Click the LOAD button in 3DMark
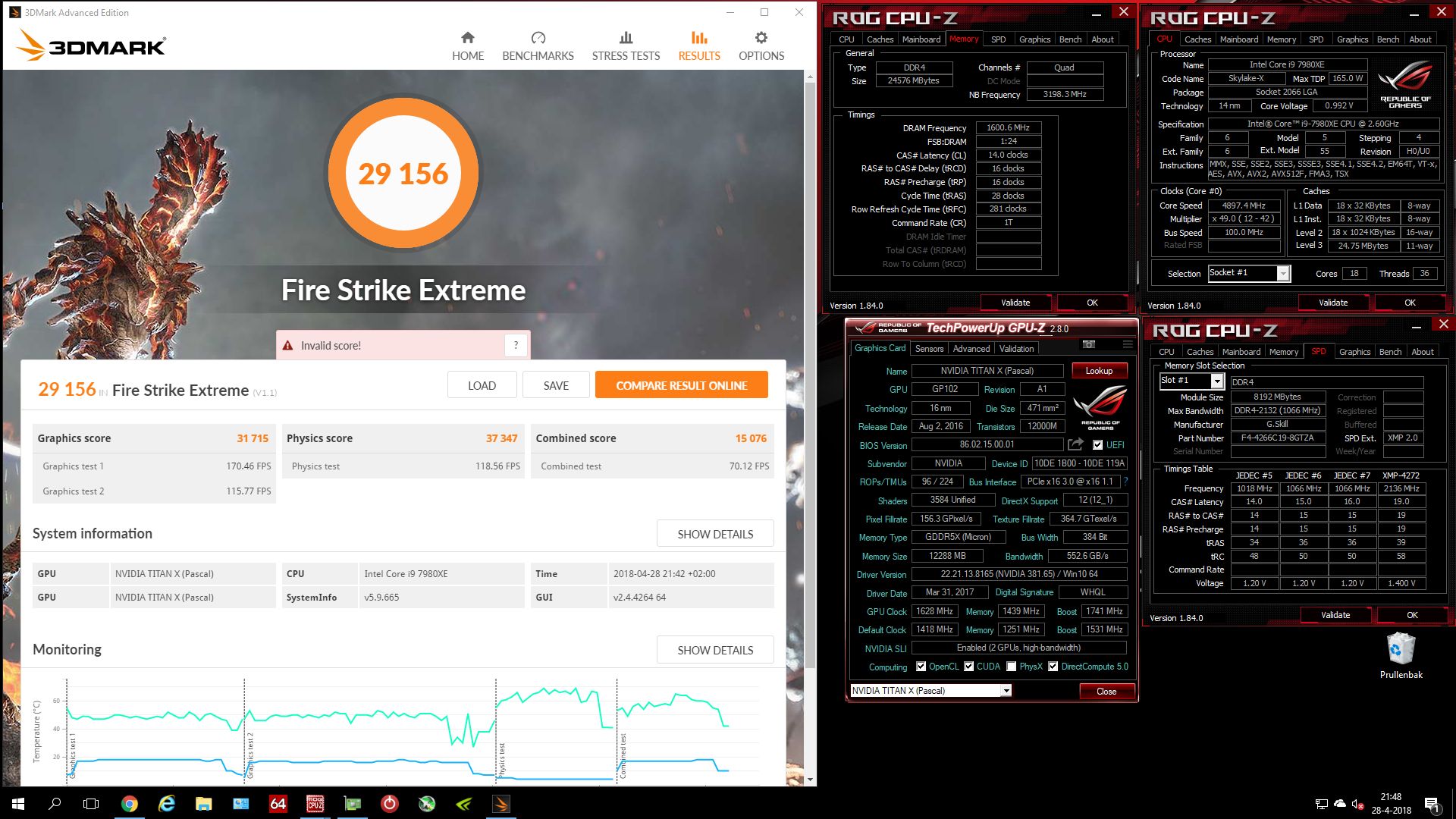This screenshot has height=819, width=1456. point(482,385)
